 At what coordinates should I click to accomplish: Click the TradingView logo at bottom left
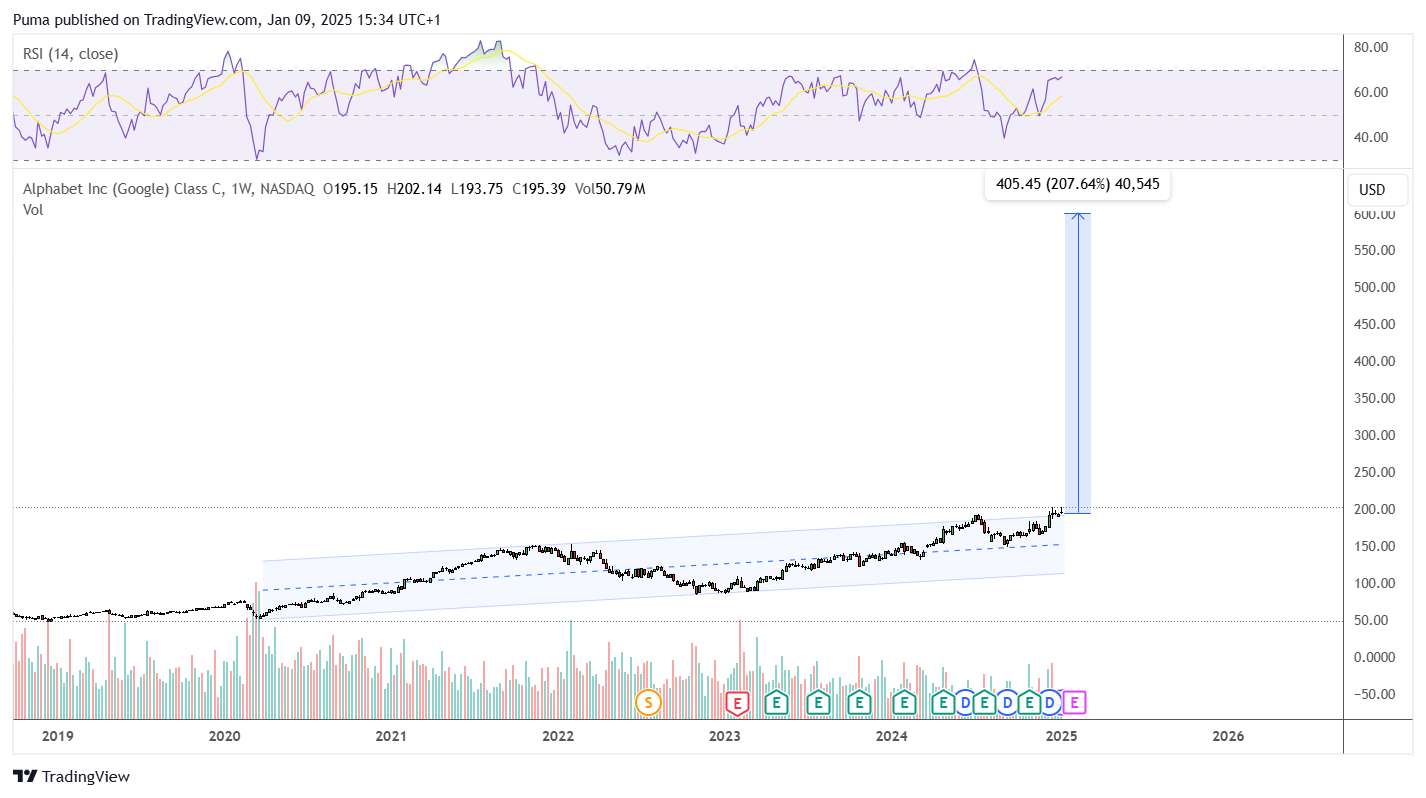(71, 776)
